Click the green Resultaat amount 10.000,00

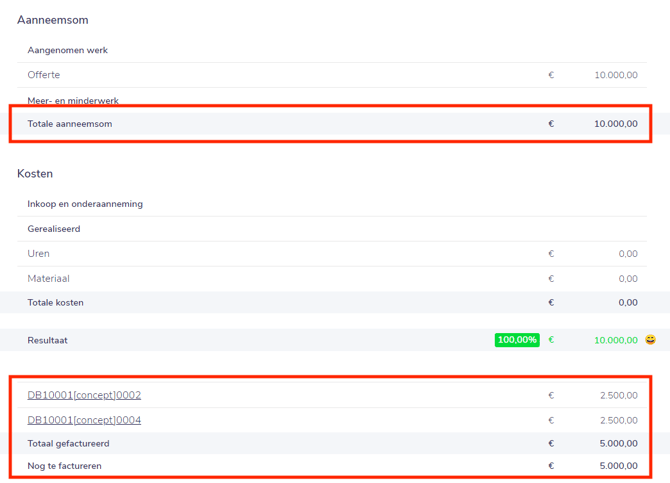tap(616, 340)
